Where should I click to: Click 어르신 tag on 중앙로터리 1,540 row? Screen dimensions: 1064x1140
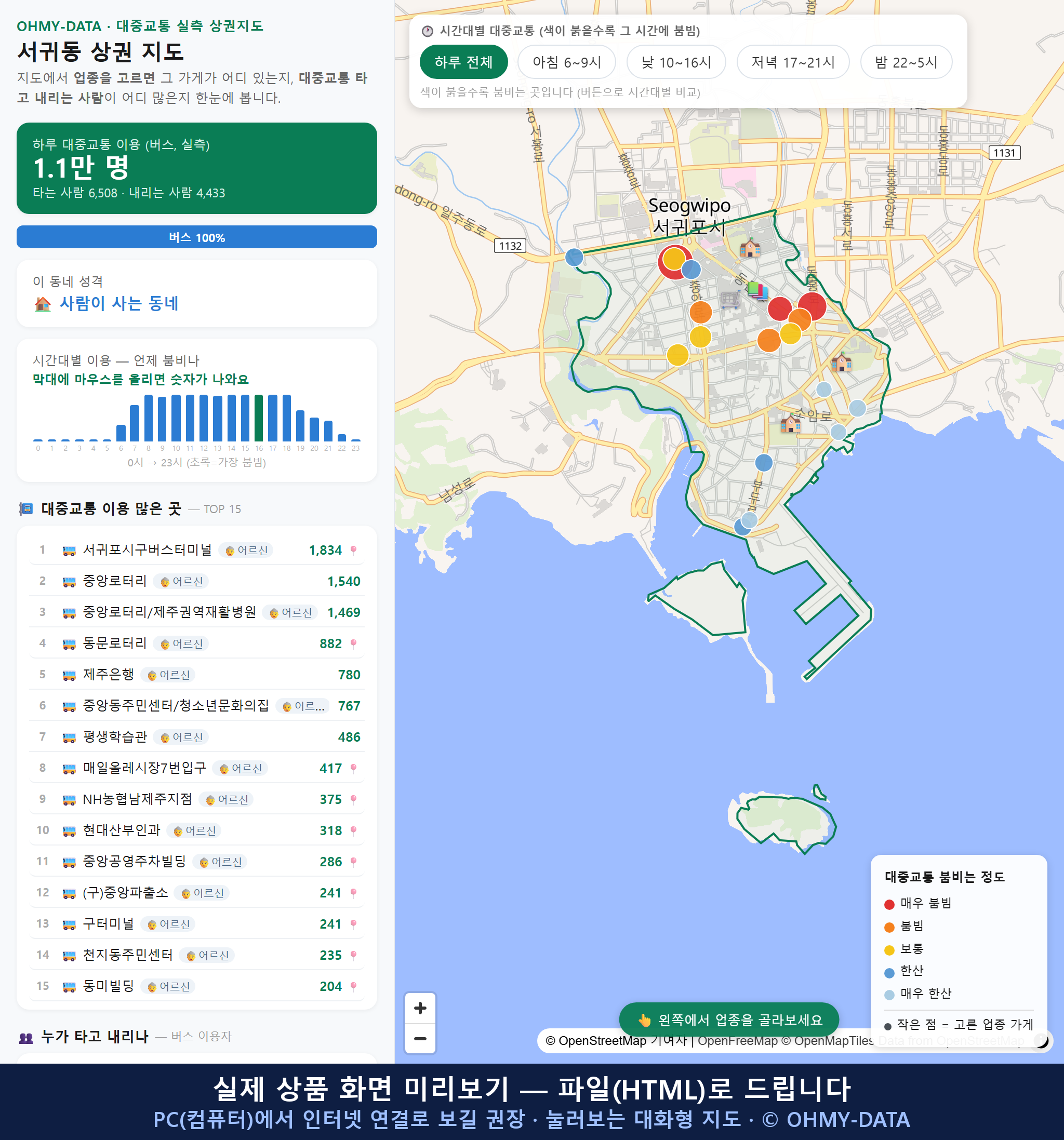(x=181, y=582)
